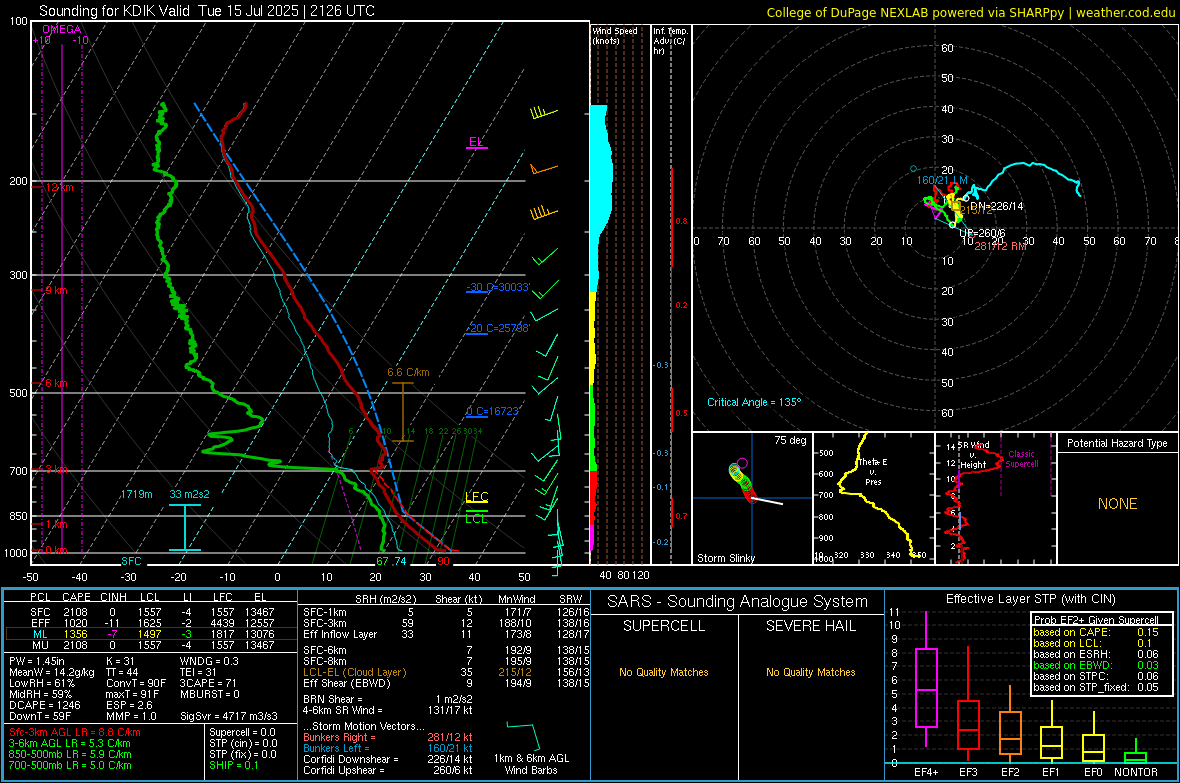
Task: Click the SUPERCELL analogue column header
Action: (x=664, y=626)
